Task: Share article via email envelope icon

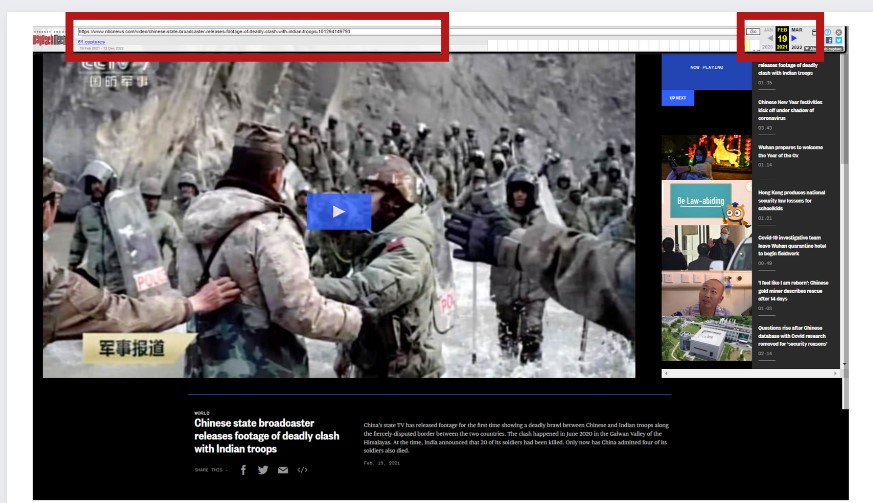Action: click(283, 469)
